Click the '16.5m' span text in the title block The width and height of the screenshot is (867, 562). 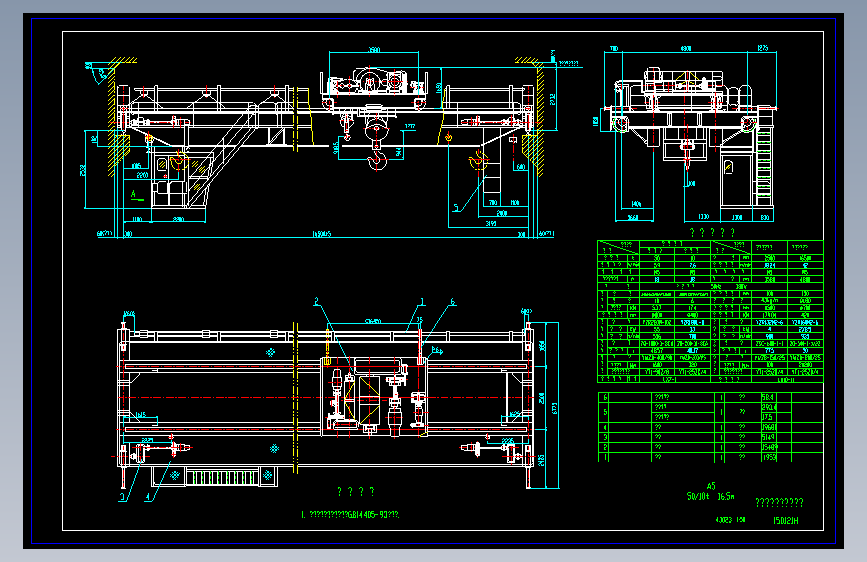[x=726, y=496]
